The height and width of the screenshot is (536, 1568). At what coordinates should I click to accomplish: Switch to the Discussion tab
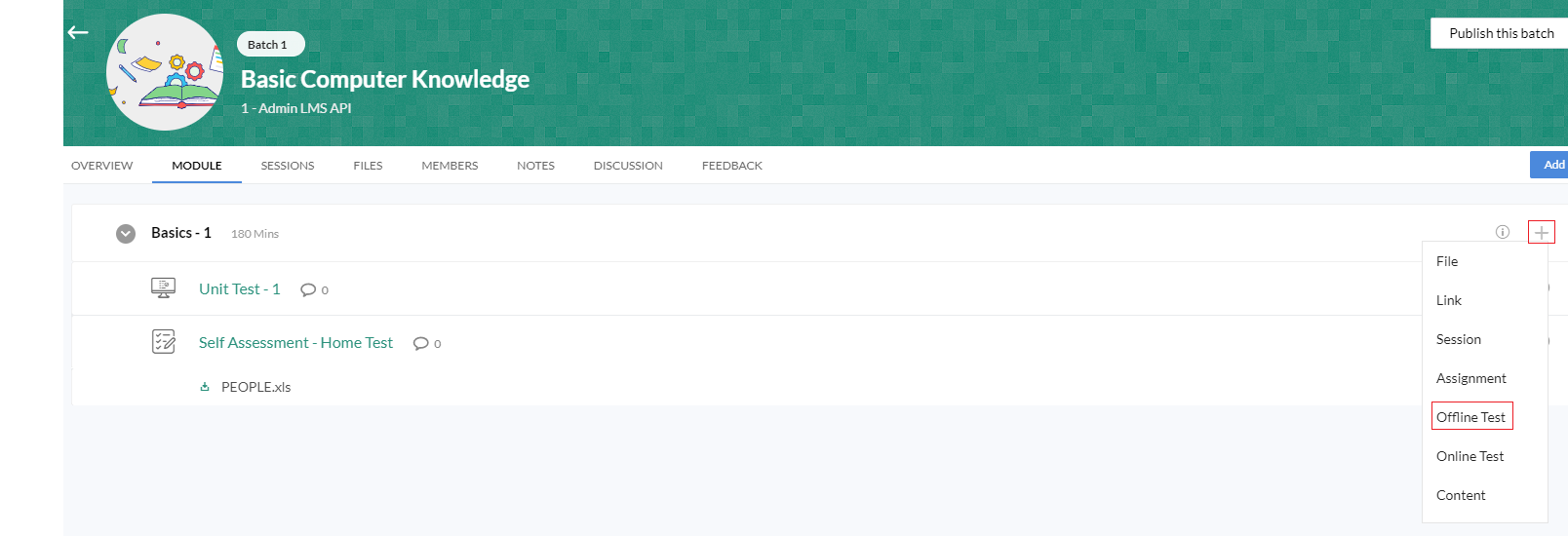tap(628, 166)
